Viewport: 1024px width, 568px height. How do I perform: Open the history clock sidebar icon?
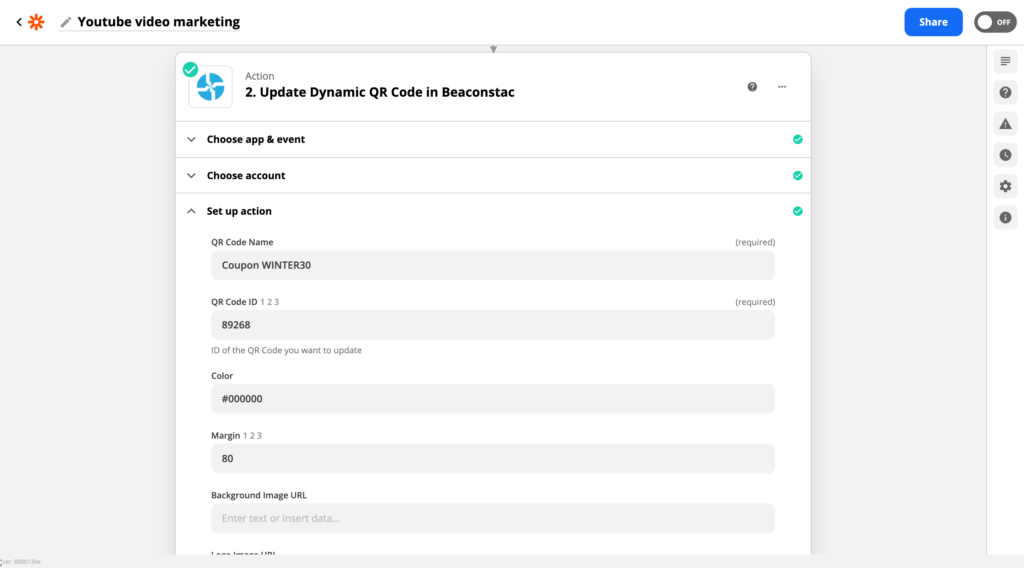point(1005,155)
